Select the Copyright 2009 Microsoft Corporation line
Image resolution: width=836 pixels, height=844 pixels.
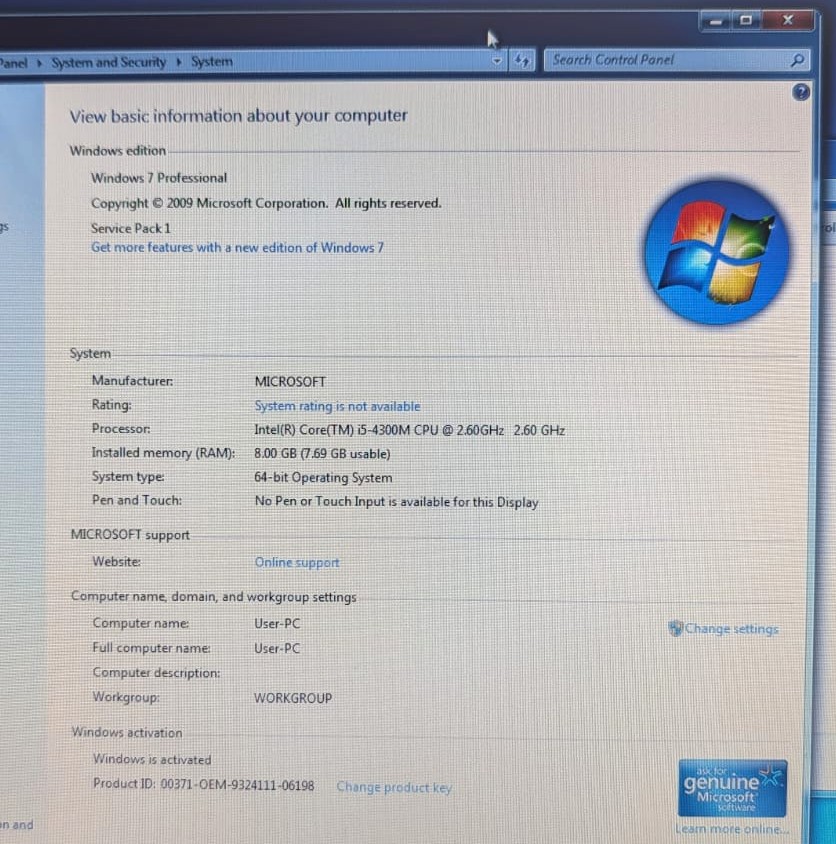click(266, 203)
